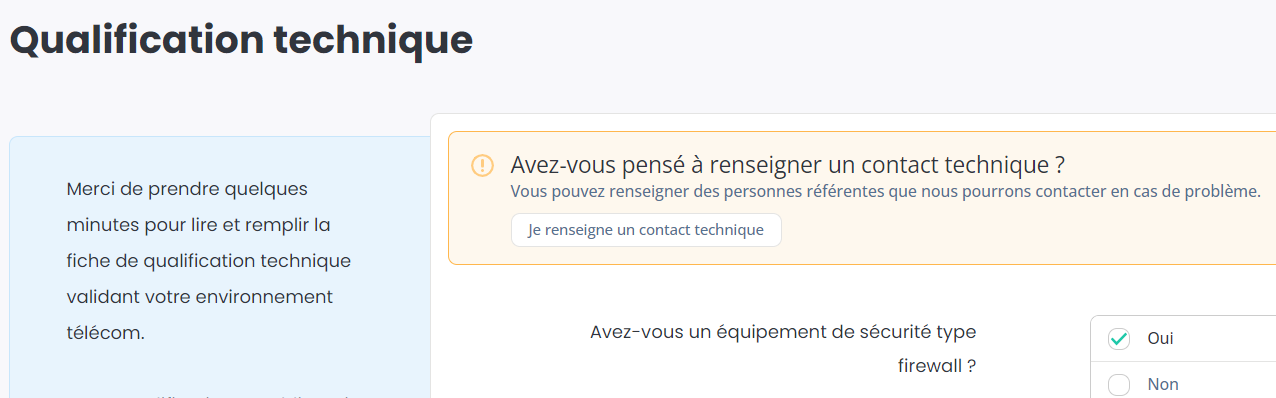Click the line validant votre environnement

(199, 297)
